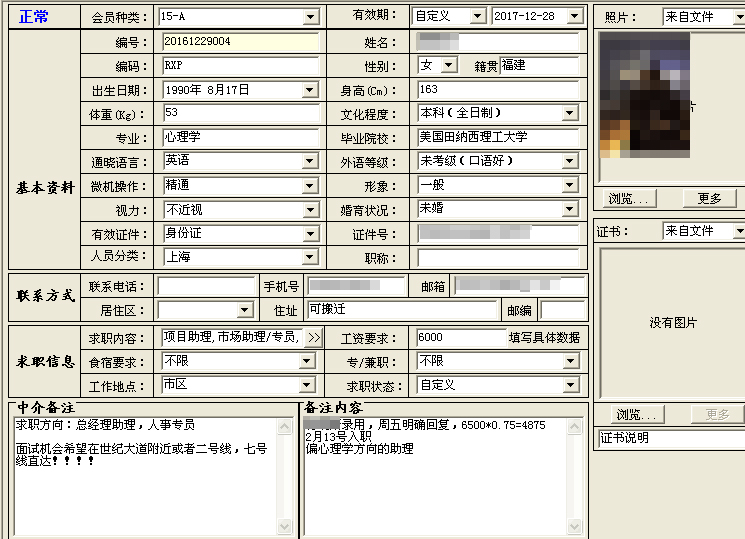Click the 住址 field containing 可搬迁
Image resolution: width=745 pixels, height=539 pixels.
(x=402, y=310)
